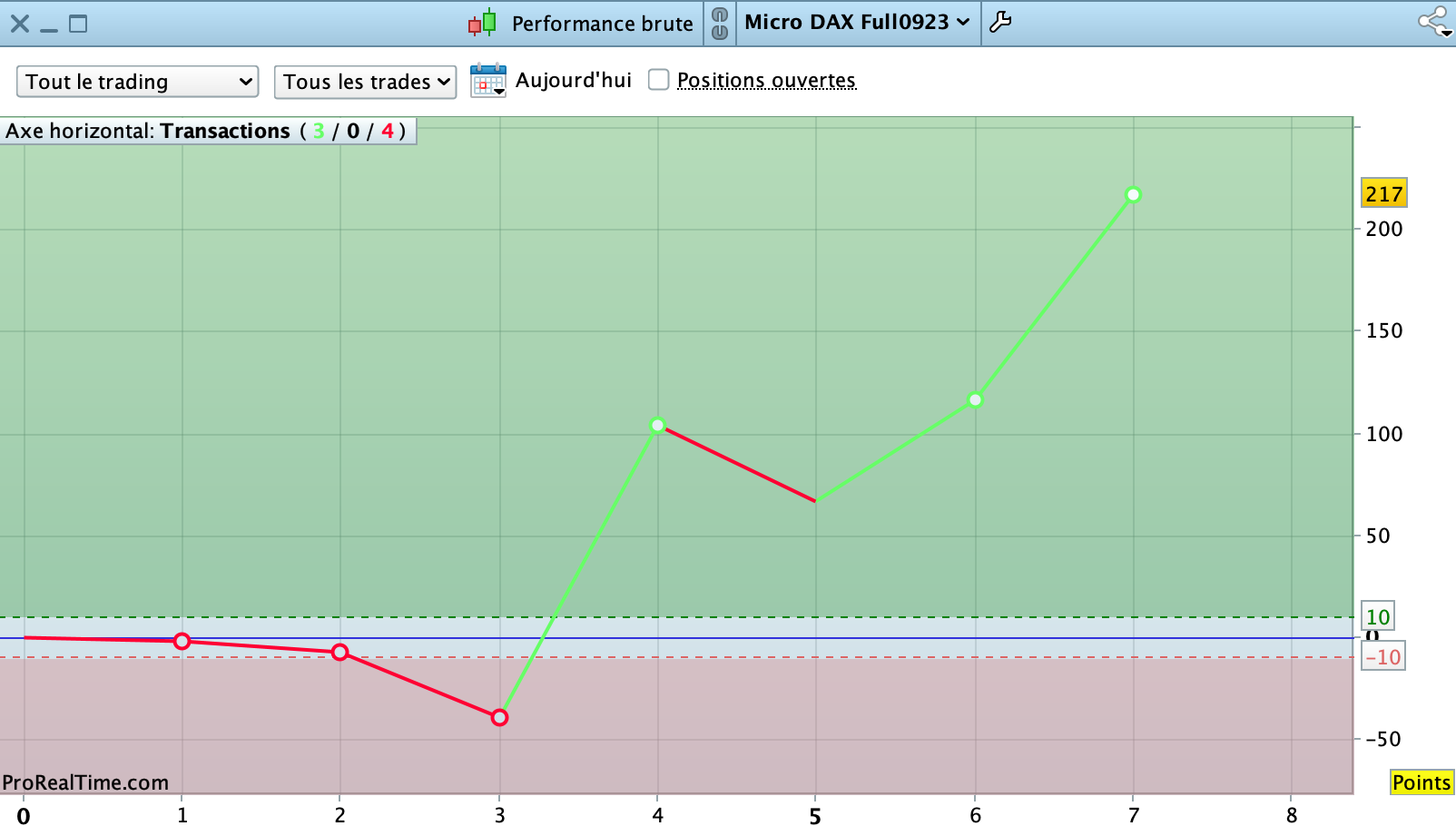Open the calendar date picker icon
This screenshot has height=826, width=1456.
click(x=488, y=81)
